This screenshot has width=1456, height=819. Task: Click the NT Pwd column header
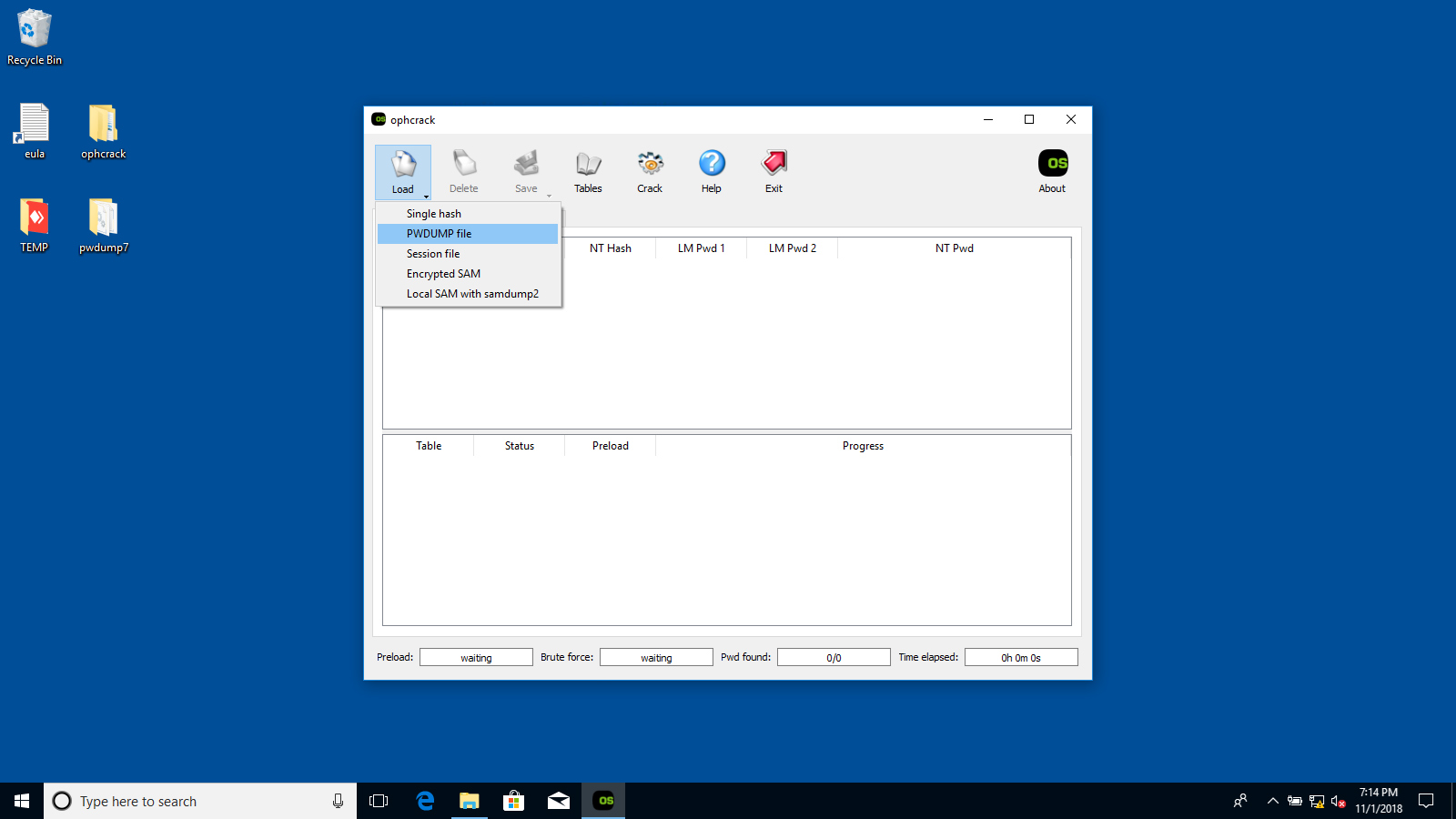954,248
